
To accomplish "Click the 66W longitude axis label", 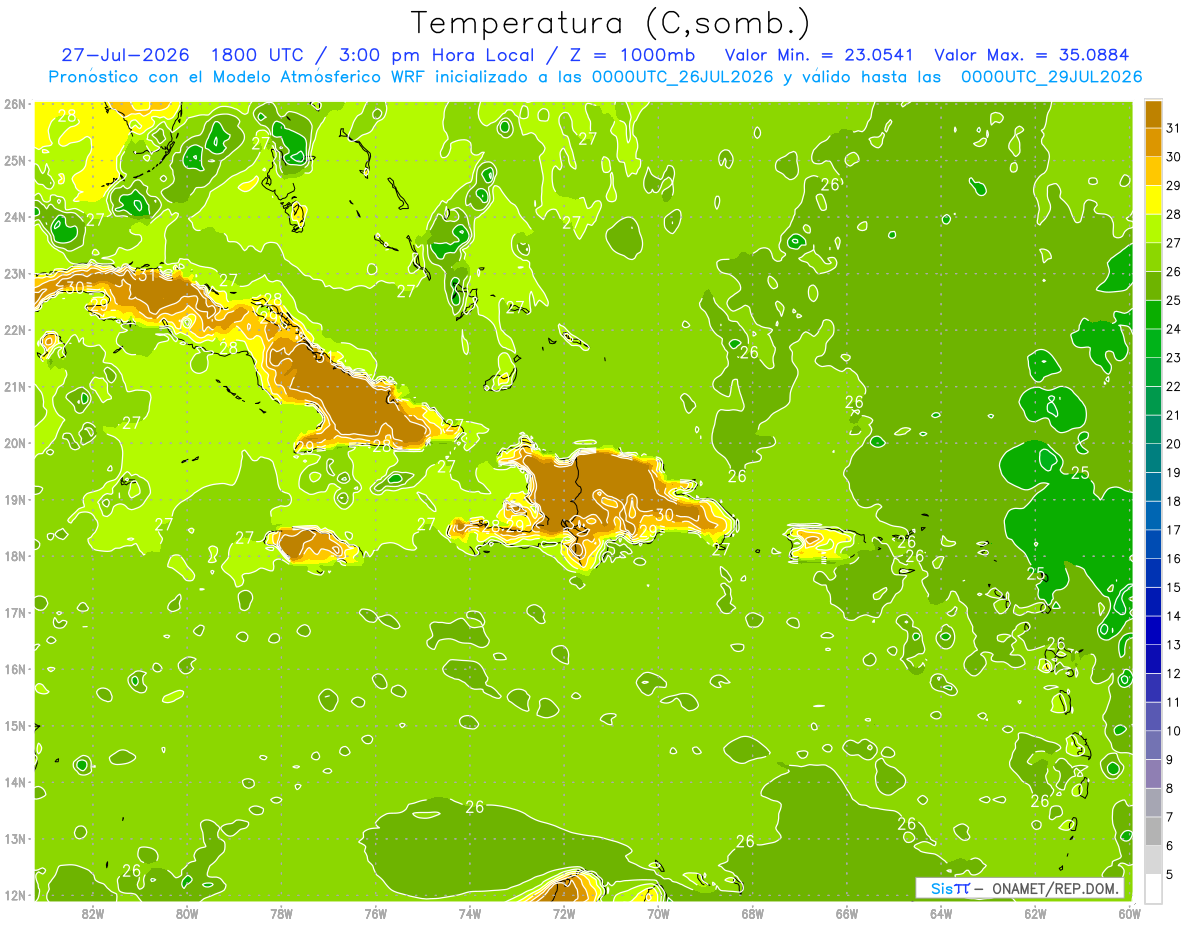I will [x=847, y=913].
